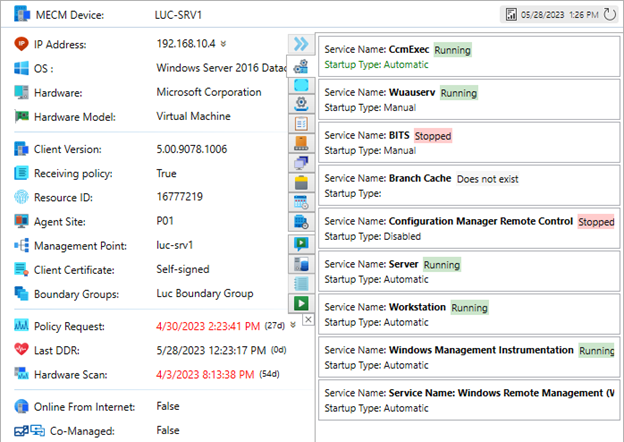Click the green play button tab

coord(301,304)
